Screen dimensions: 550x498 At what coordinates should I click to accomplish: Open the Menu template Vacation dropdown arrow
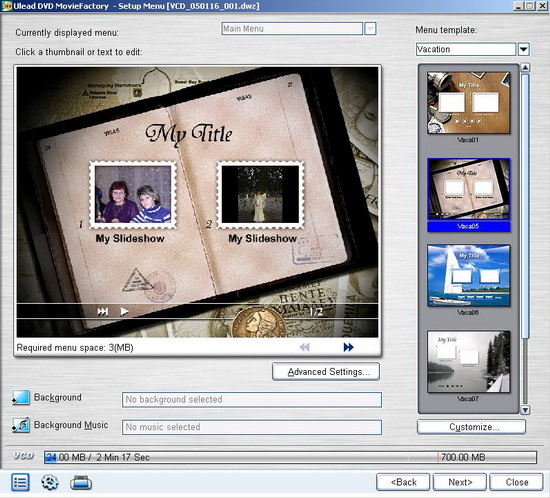pos(524,49)
